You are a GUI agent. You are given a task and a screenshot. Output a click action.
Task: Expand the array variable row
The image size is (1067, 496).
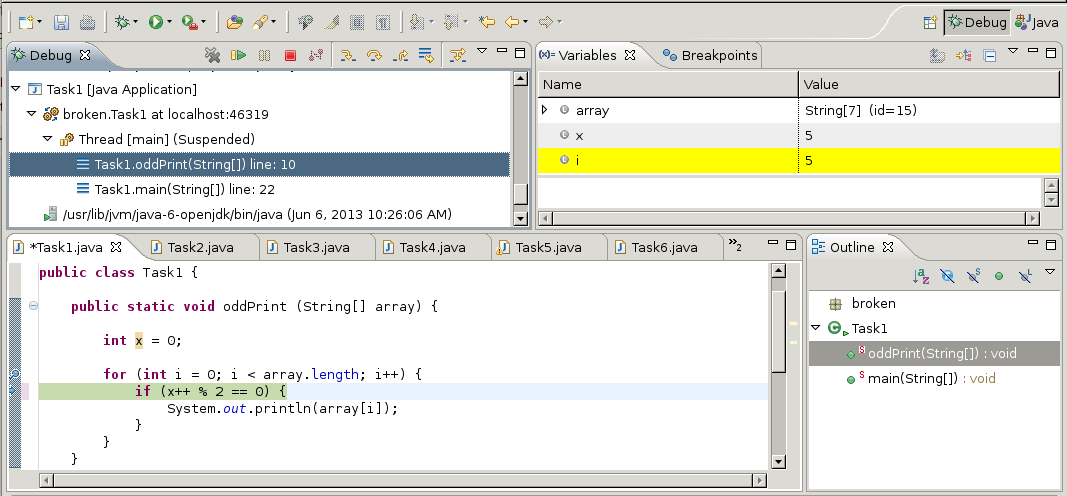[x=544, y=110]
